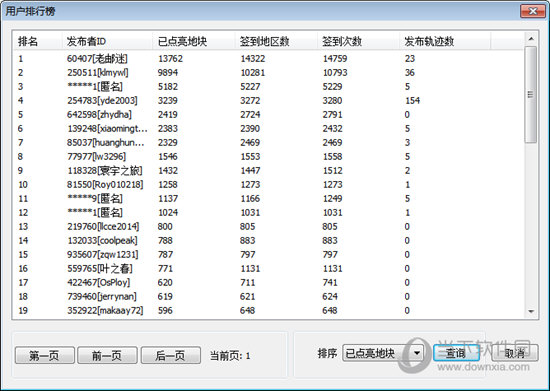Go to previous page with 前一页

point(107,355)
